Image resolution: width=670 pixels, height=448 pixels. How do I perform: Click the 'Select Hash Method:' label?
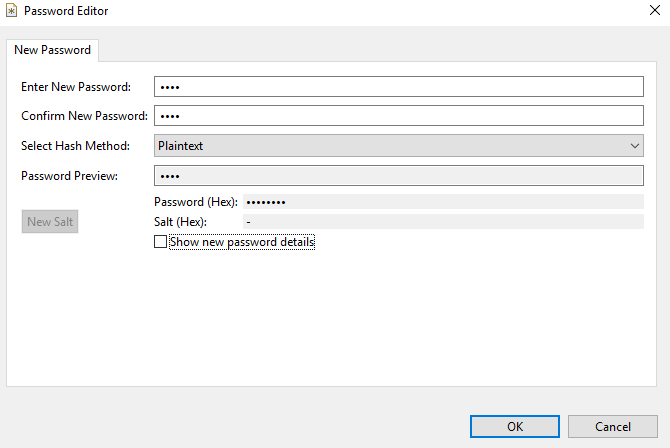[x=75, y=147]
